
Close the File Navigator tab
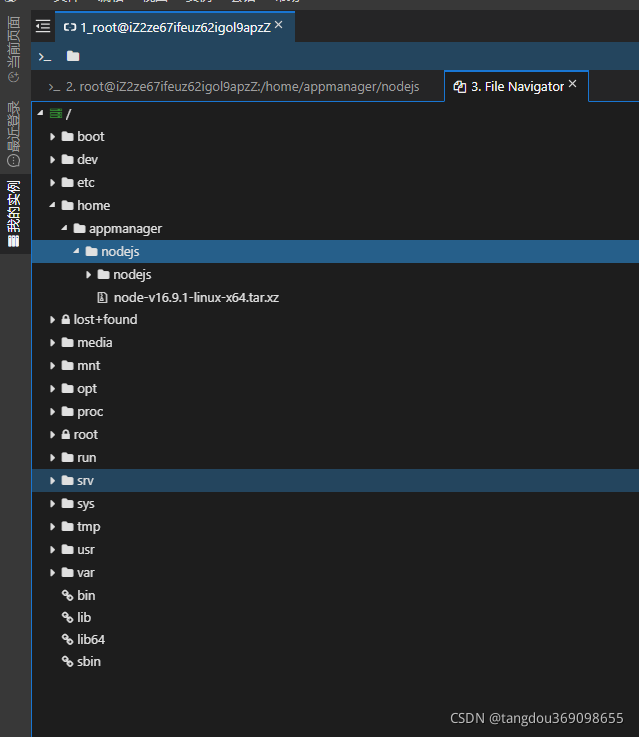click(x=572, y=84)
